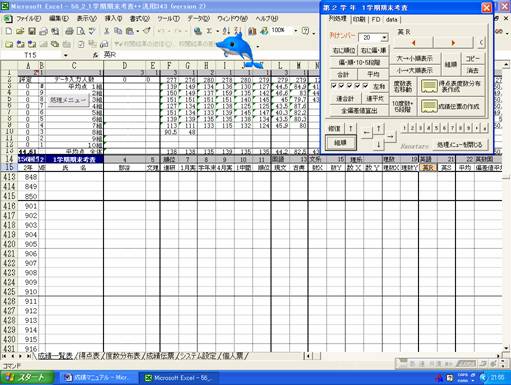Image resolution: width=511 pixels, height=385 pixels.
Task: Select the 得点表 sheet tab
Action: coord(89,356)
